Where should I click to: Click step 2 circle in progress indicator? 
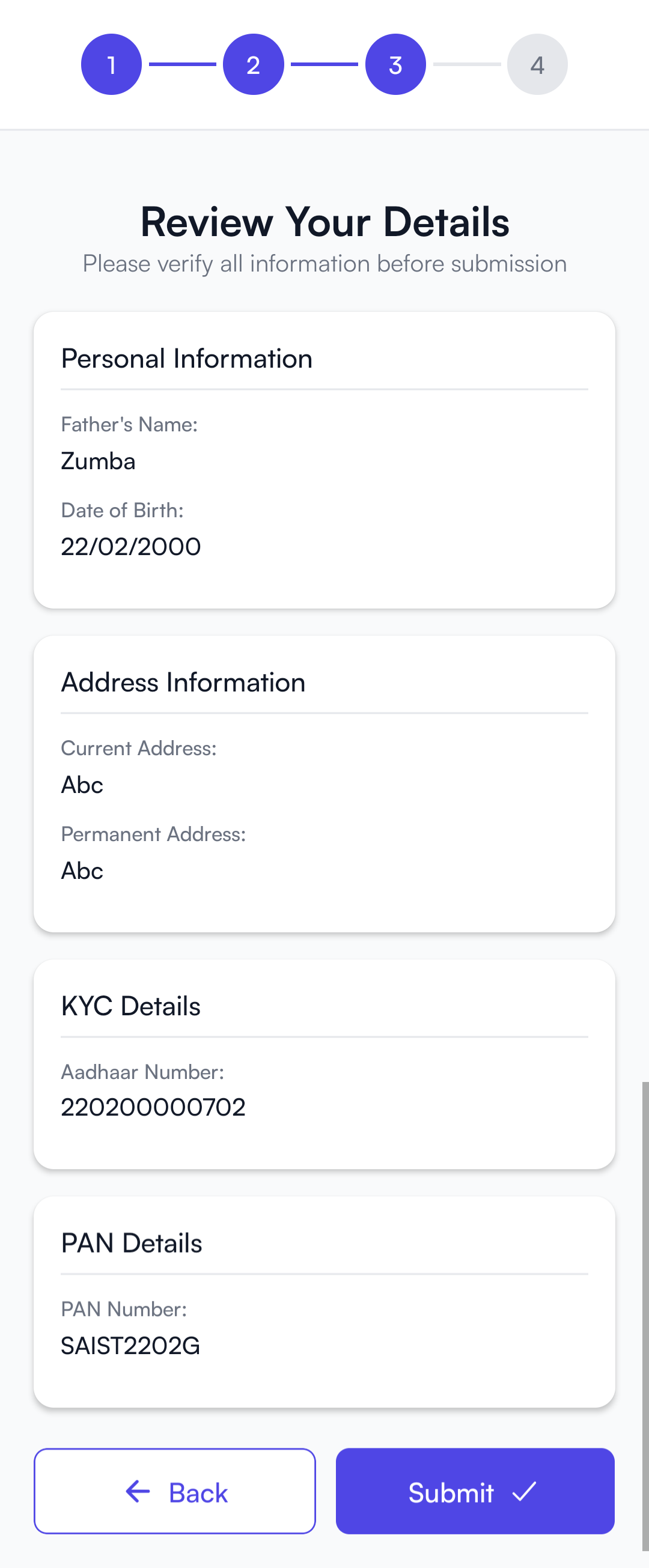[x=253, y=64]
